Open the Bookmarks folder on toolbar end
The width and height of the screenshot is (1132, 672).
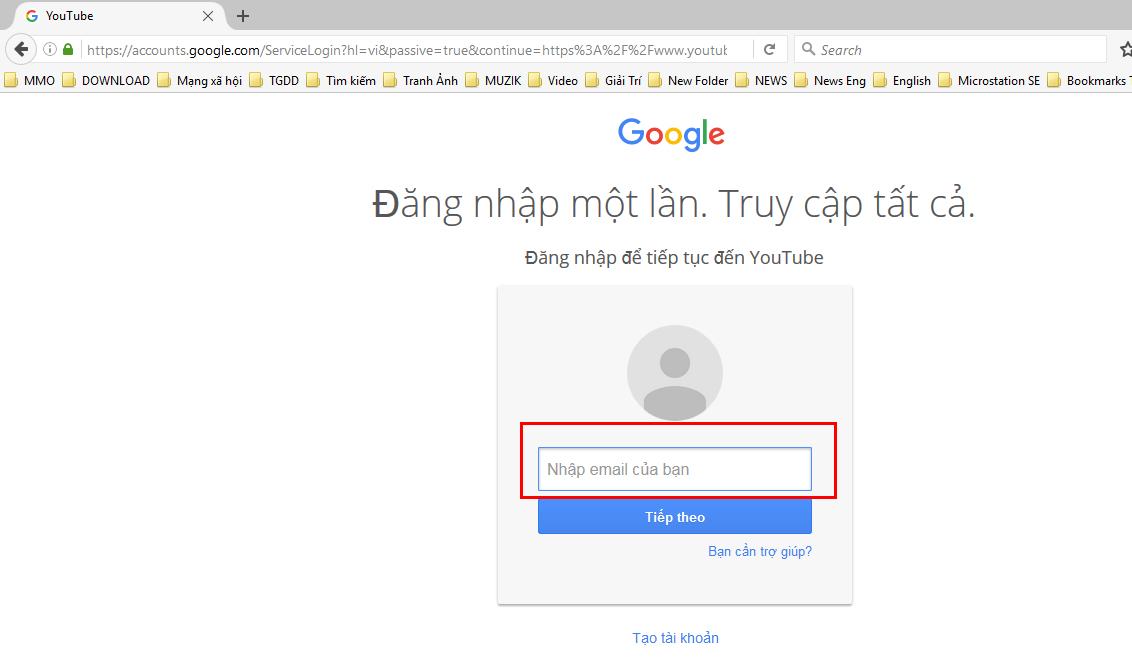tap(1089, 80)
